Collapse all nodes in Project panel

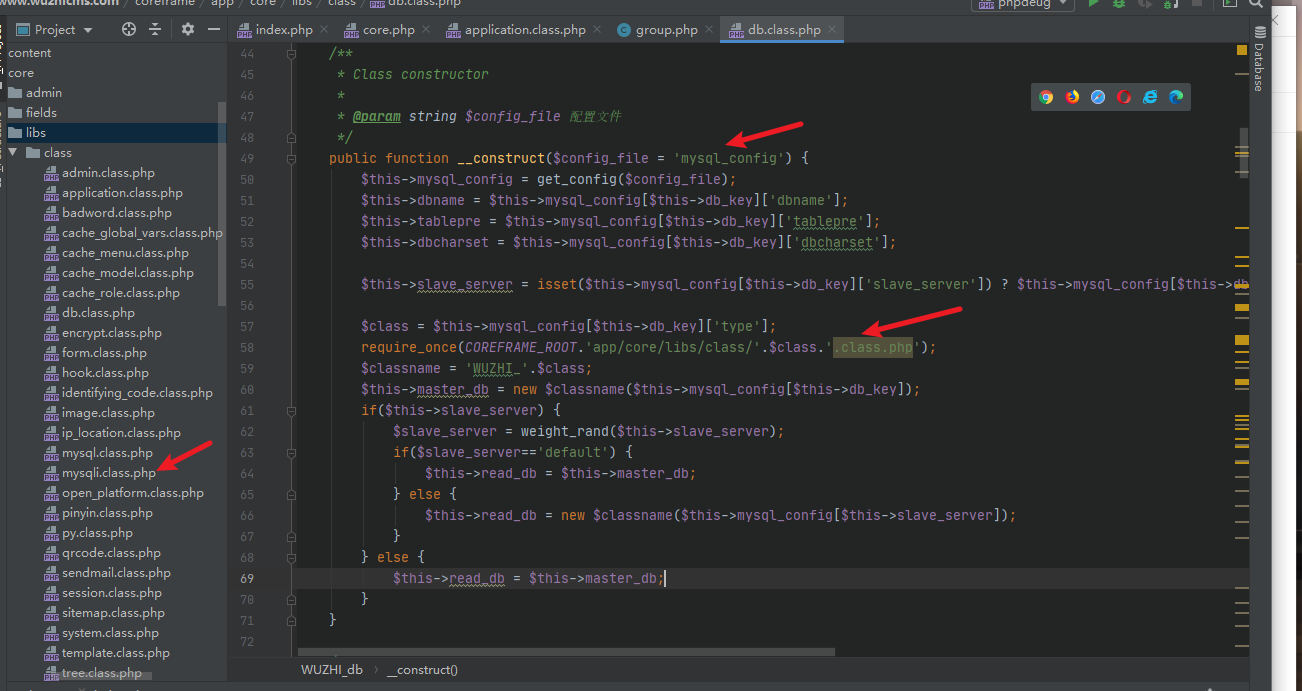(x=155, y=30)
